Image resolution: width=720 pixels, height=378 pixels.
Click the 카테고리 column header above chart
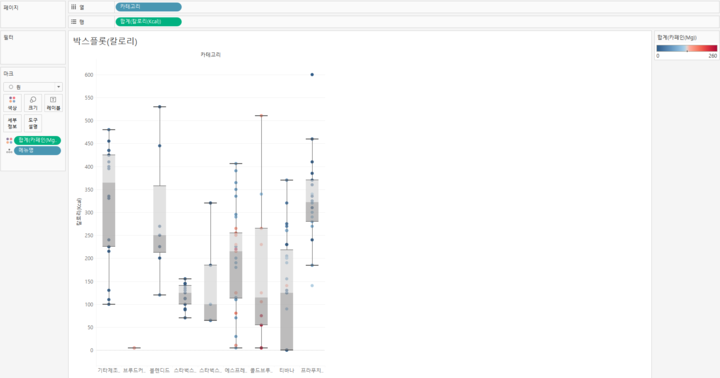[x=210, y=55]
